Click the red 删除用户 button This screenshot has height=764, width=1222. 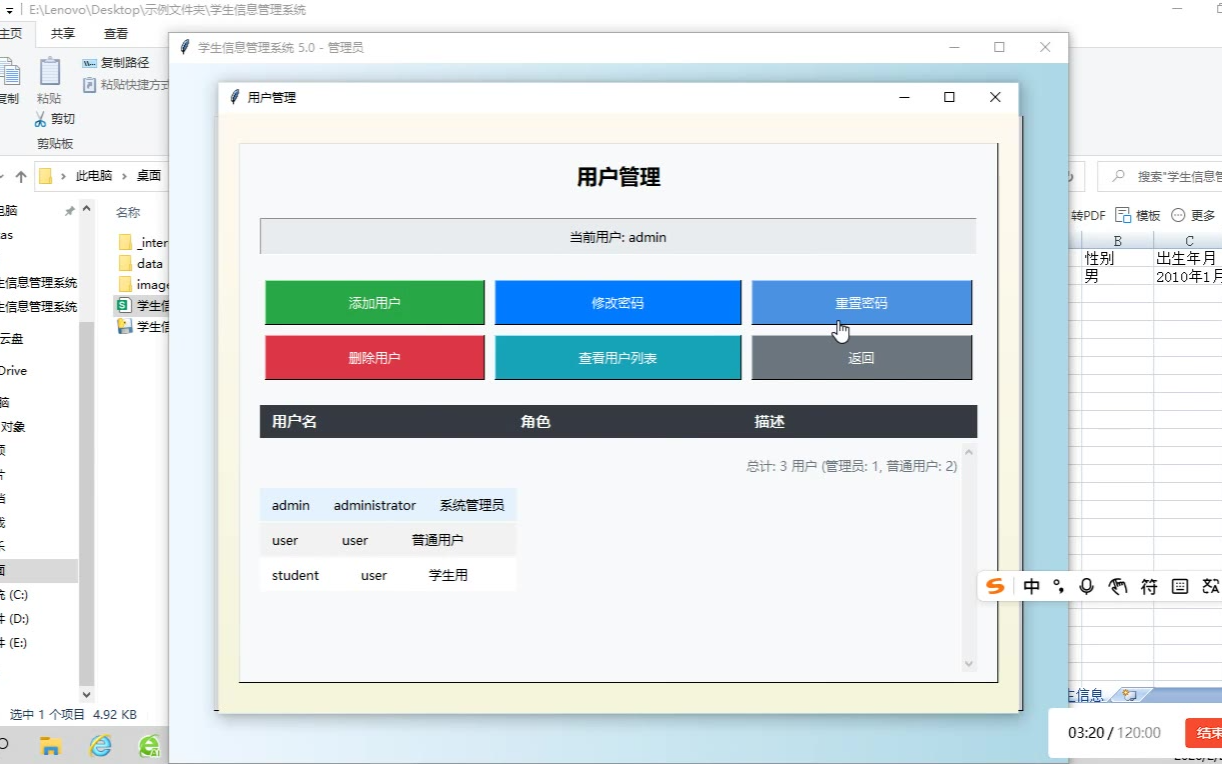click(374, 358)
